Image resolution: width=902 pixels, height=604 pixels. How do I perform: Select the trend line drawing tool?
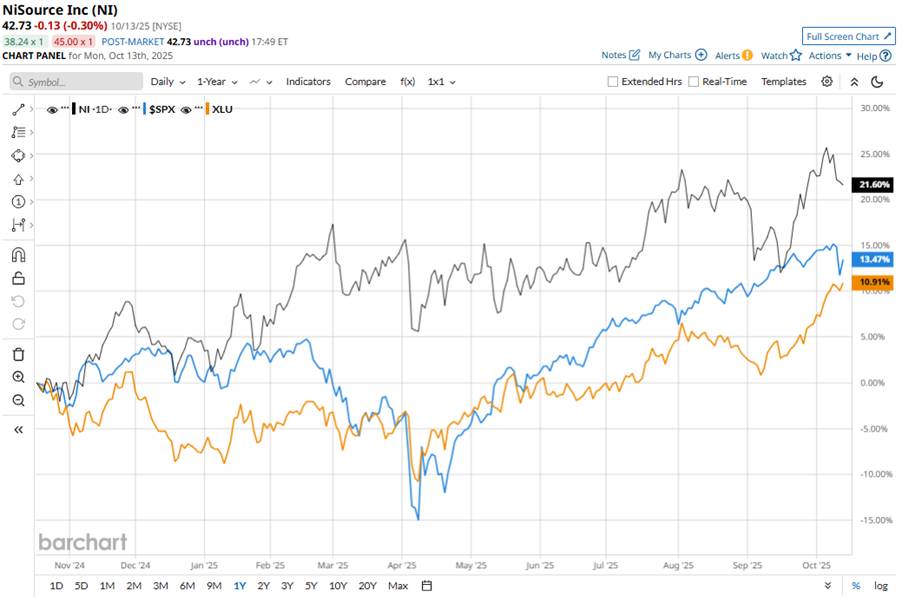pos(17,108)
